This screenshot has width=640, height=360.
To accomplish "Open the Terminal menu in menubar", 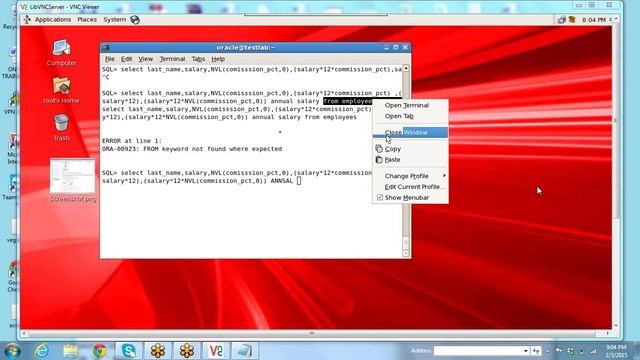I will (172, 59).
